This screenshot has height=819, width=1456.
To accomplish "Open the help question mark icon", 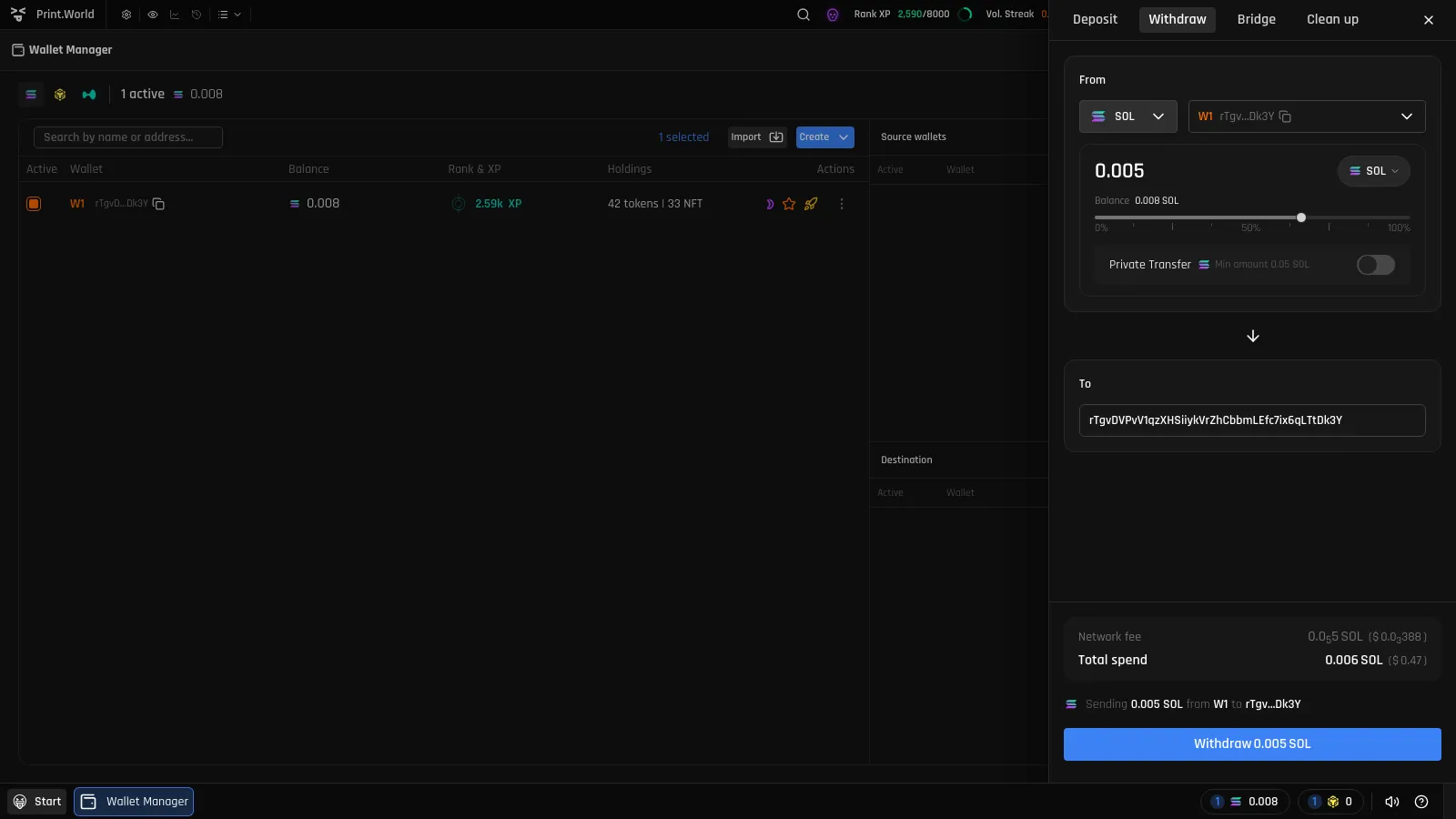I will (1421, 802).
